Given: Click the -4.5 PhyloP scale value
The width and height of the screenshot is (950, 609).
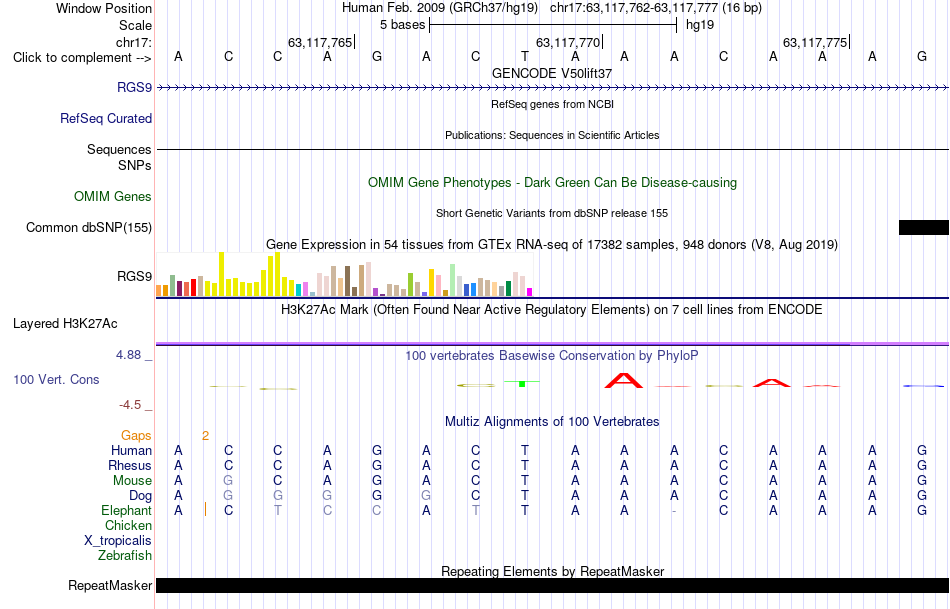Looking at the screenshot, I should pyautogui.click(x=130, y=404).
